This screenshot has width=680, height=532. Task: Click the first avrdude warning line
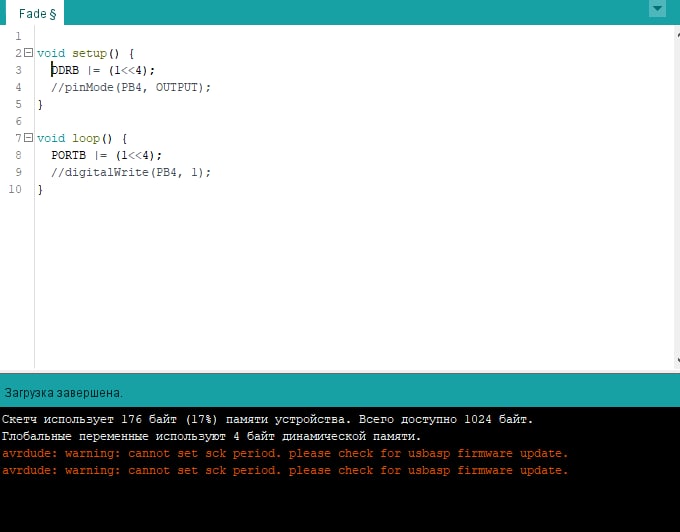(285, 454)
